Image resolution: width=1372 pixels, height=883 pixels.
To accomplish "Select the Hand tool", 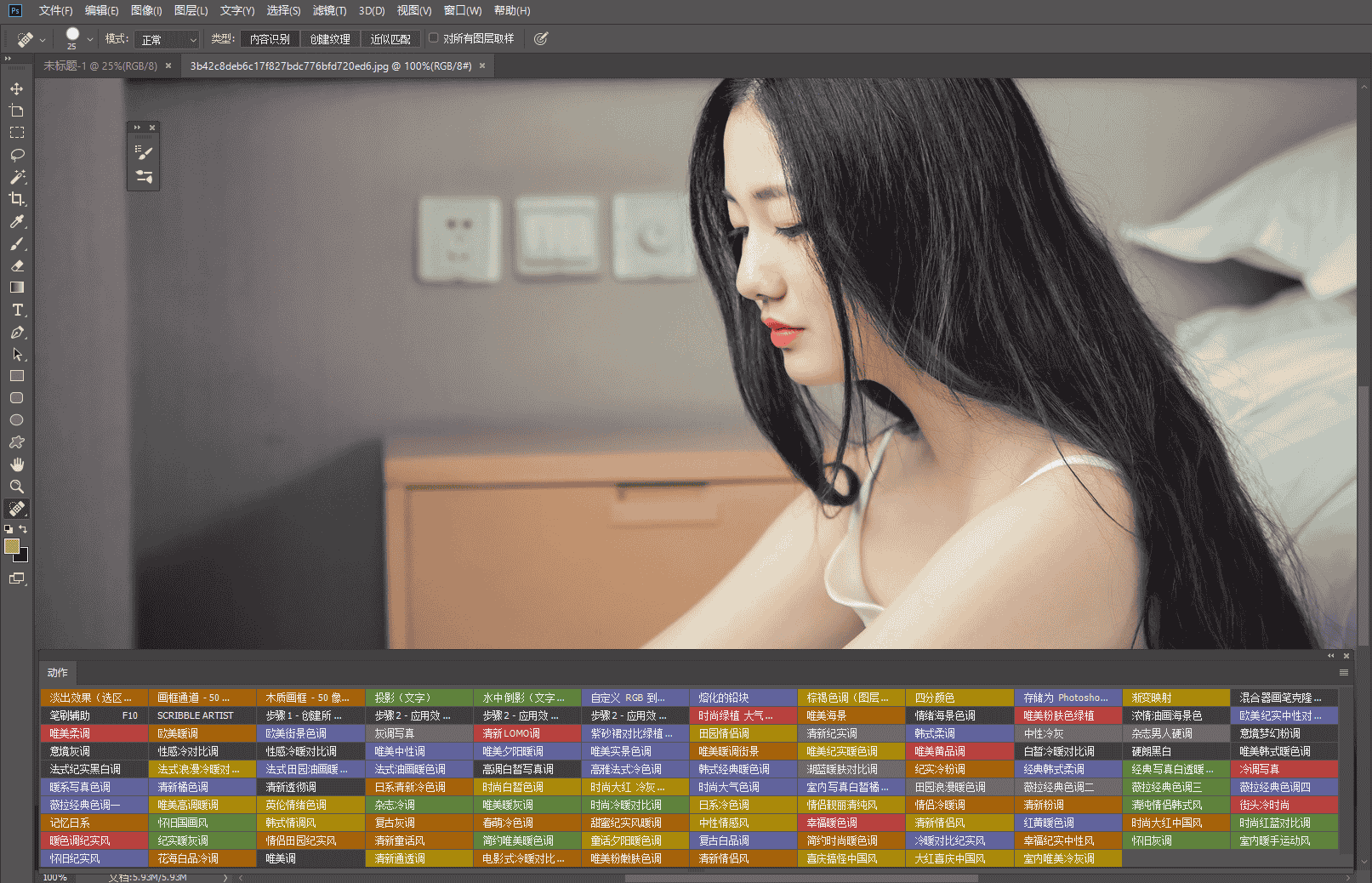I will (16, 464).
